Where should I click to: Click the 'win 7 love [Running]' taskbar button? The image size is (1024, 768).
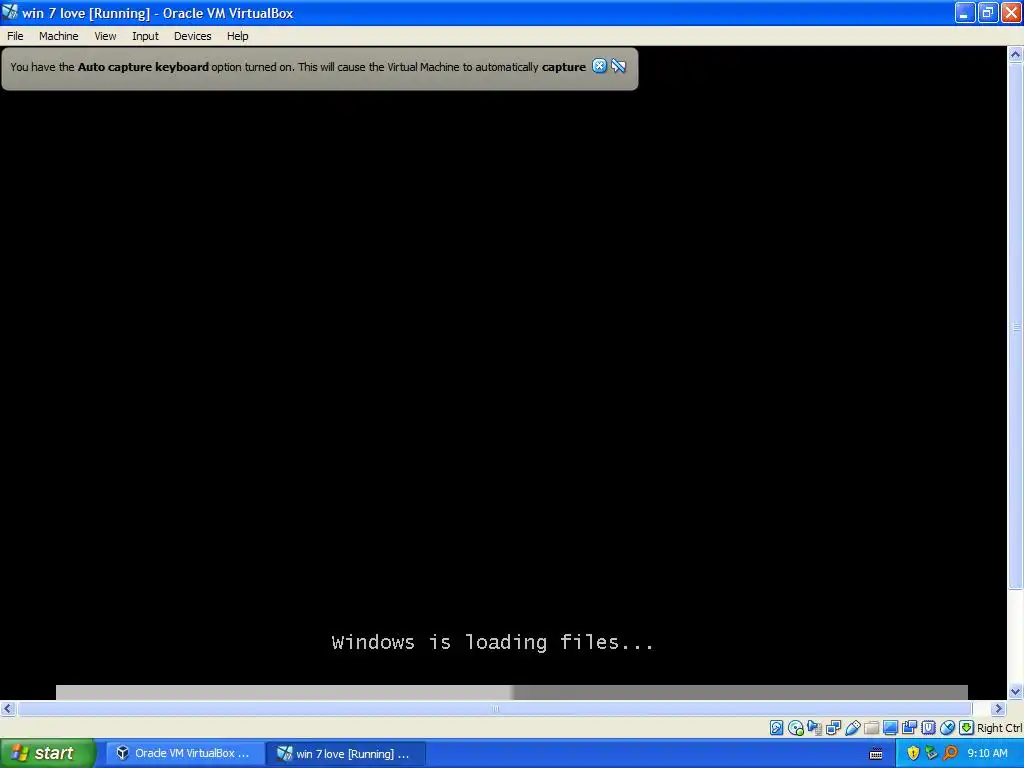click(x=346, y=753)
